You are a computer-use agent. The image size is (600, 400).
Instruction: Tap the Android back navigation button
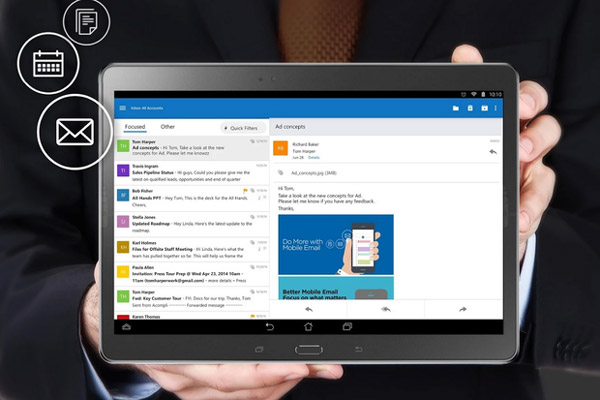[270, 327]
